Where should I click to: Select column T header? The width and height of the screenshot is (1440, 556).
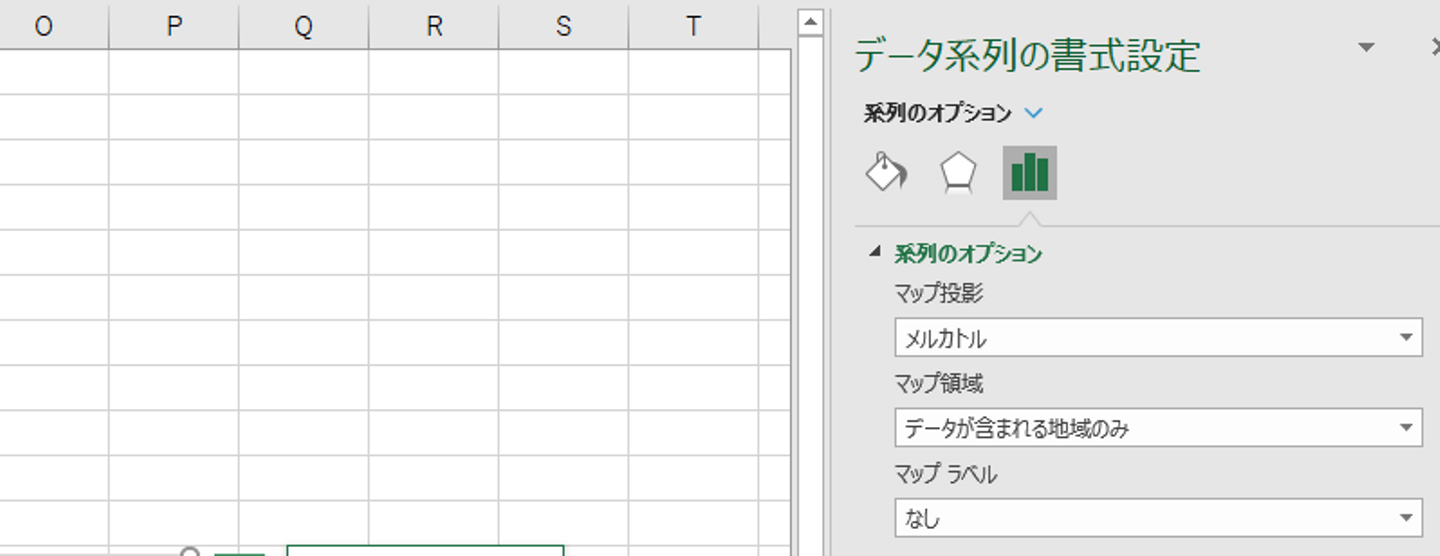(694, 27)
